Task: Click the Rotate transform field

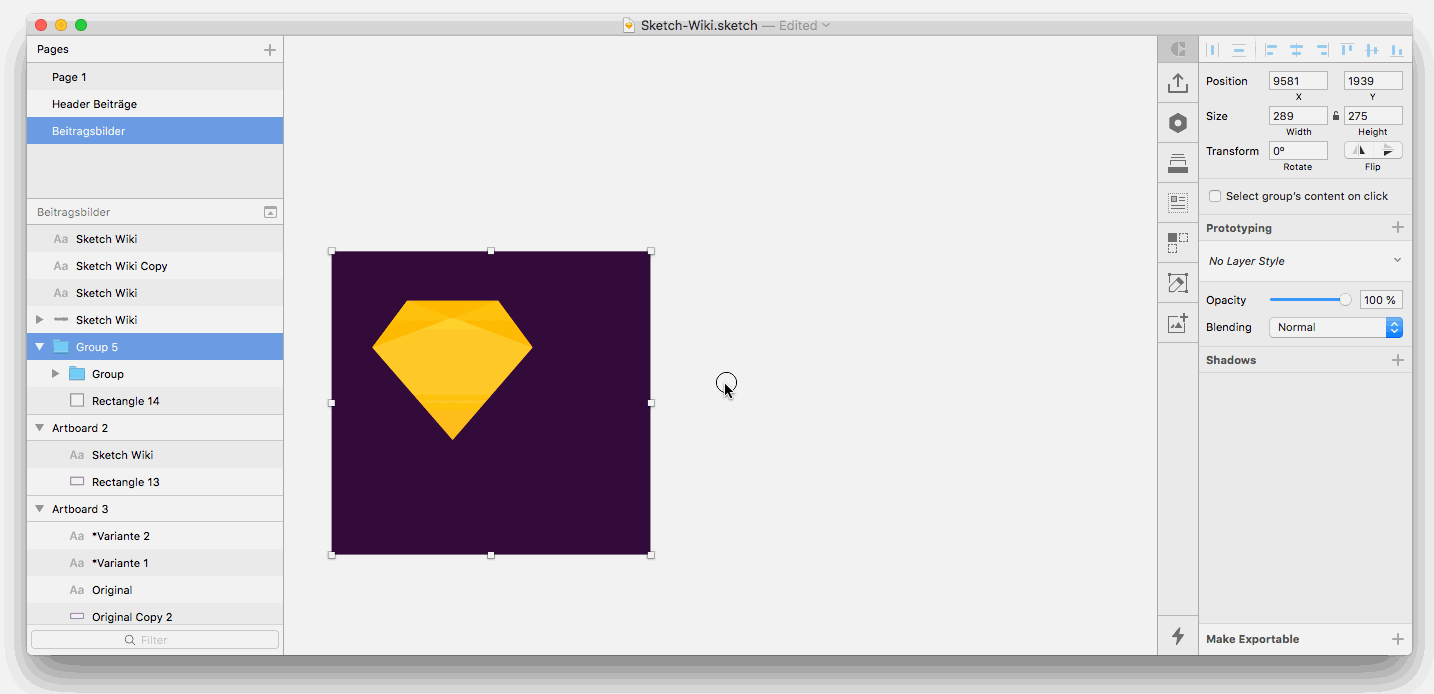Action: 1298,151
